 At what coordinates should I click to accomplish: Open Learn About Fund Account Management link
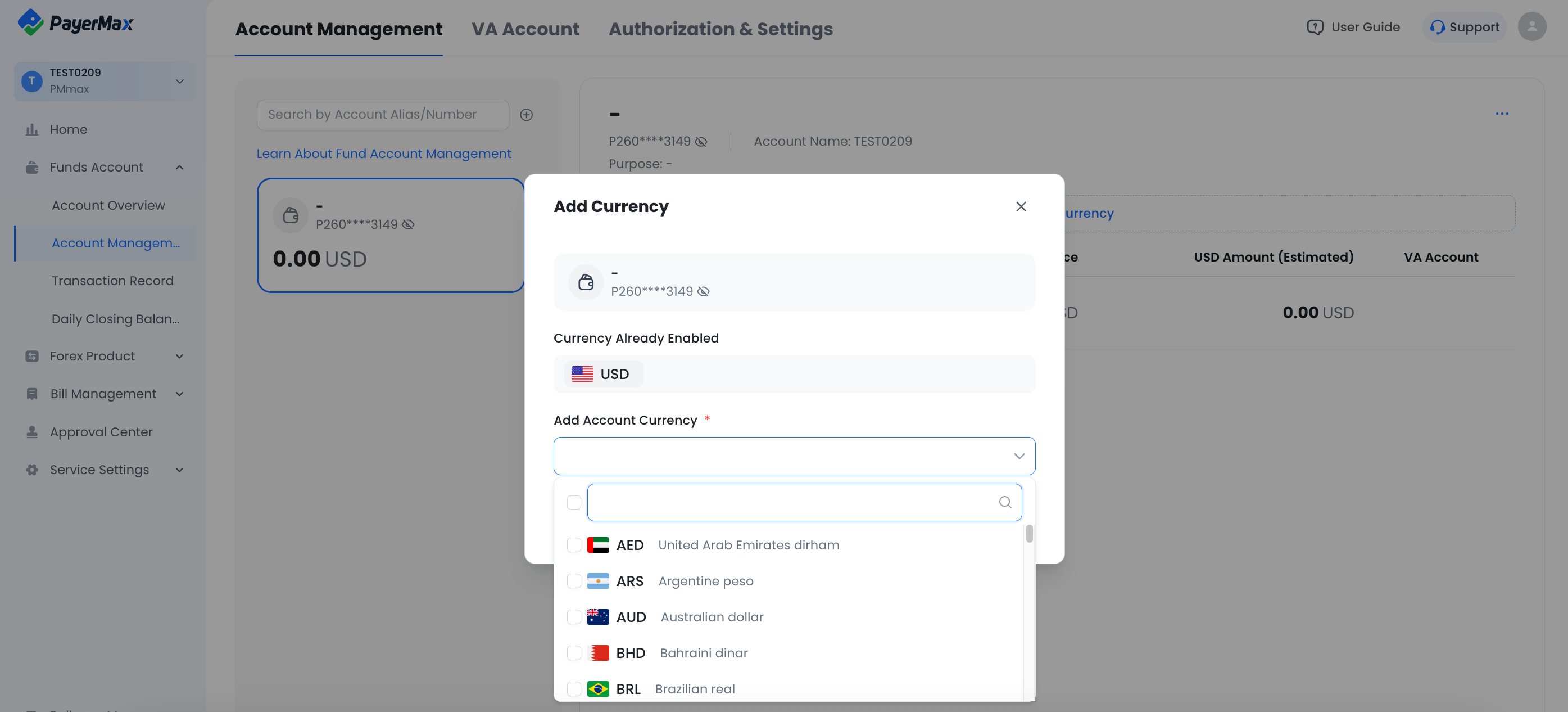point(383,154)
